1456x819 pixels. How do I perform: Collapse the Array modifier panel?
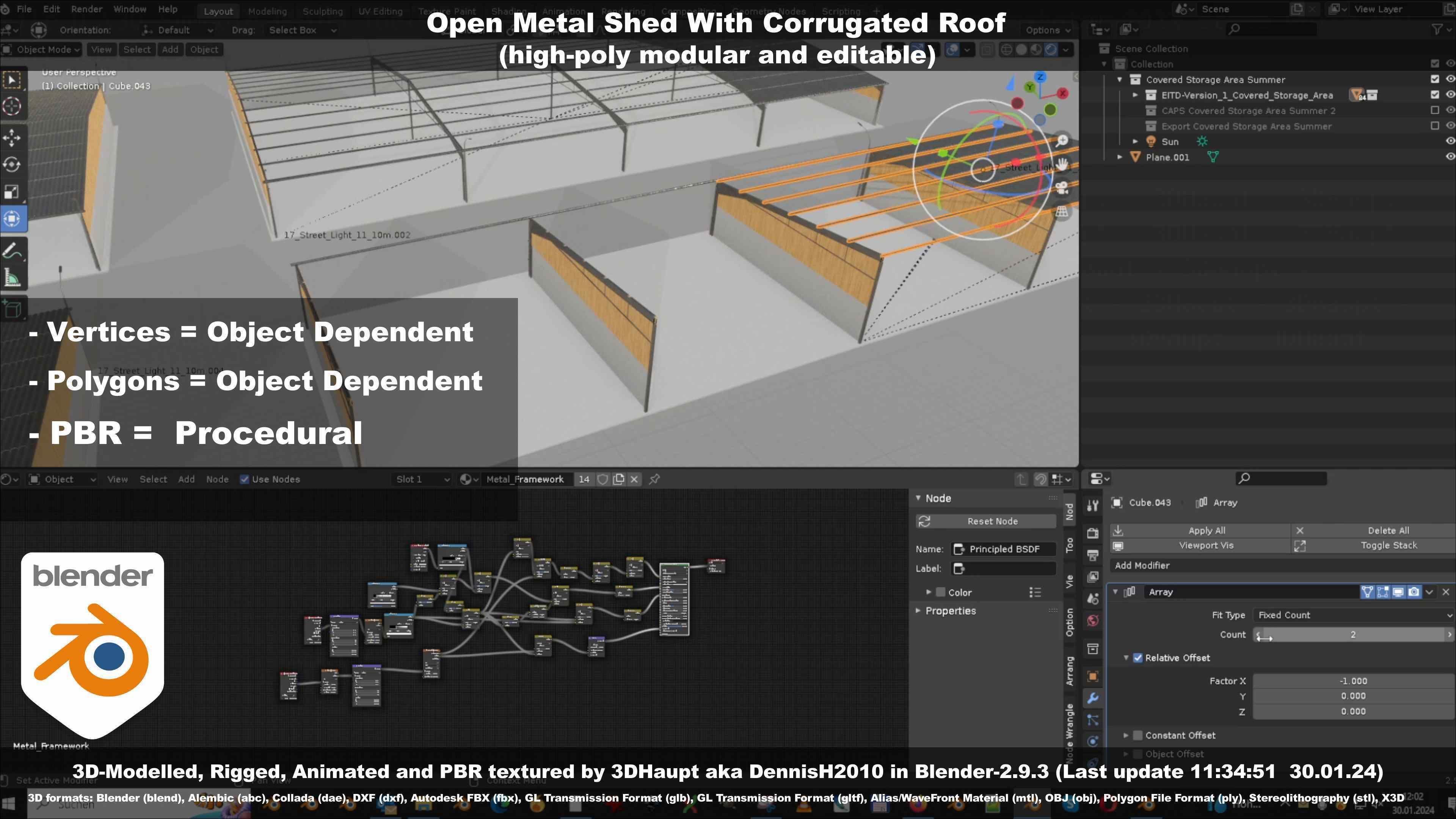(1115, 592)
